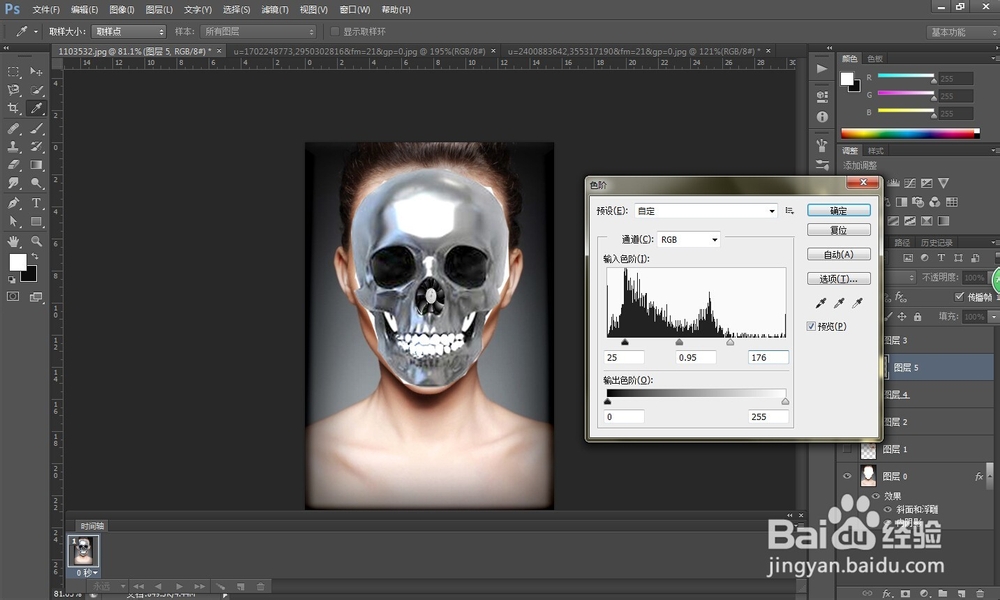Select the Pen tool
The image size is (1000, 600).
pos(13,203)
